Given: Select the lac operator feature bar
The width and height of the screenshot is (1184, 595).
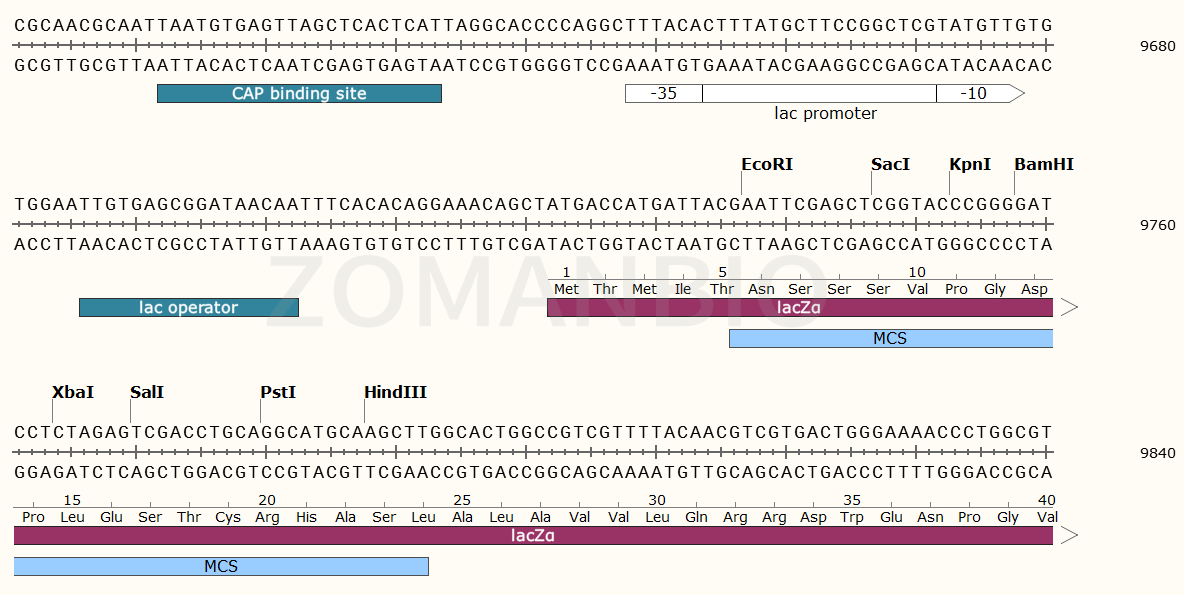Looking at the screenshot, I should (x=188, y=308).
